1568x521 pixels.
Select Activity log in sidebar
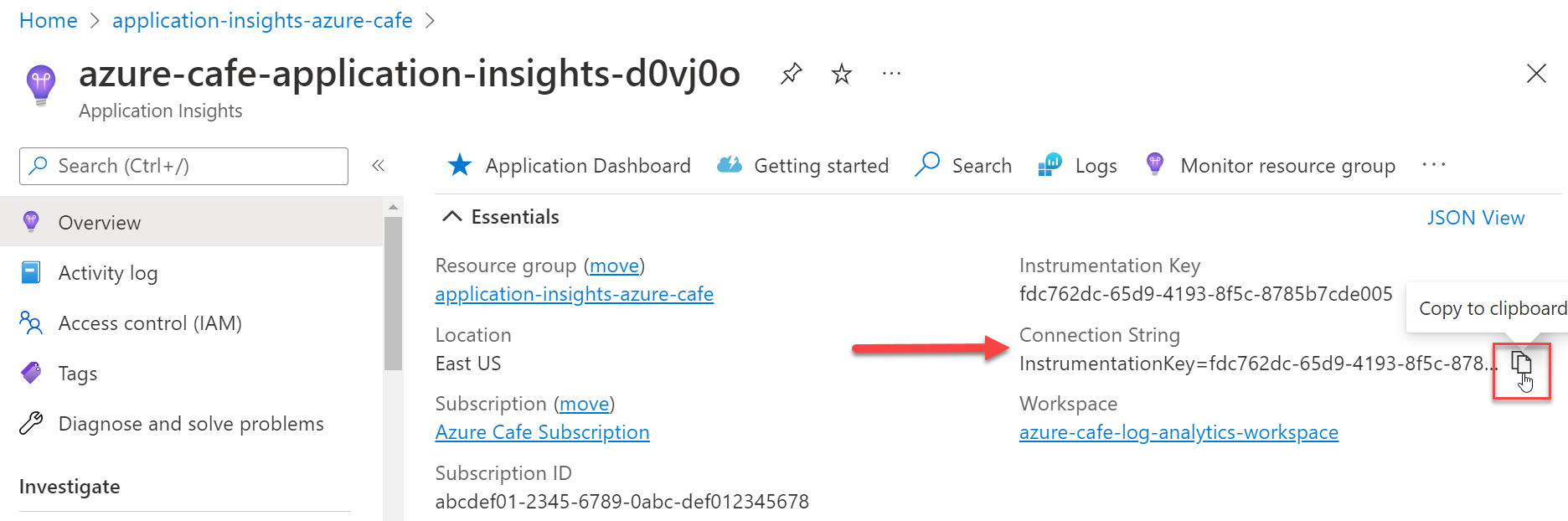tap(107, 273)
